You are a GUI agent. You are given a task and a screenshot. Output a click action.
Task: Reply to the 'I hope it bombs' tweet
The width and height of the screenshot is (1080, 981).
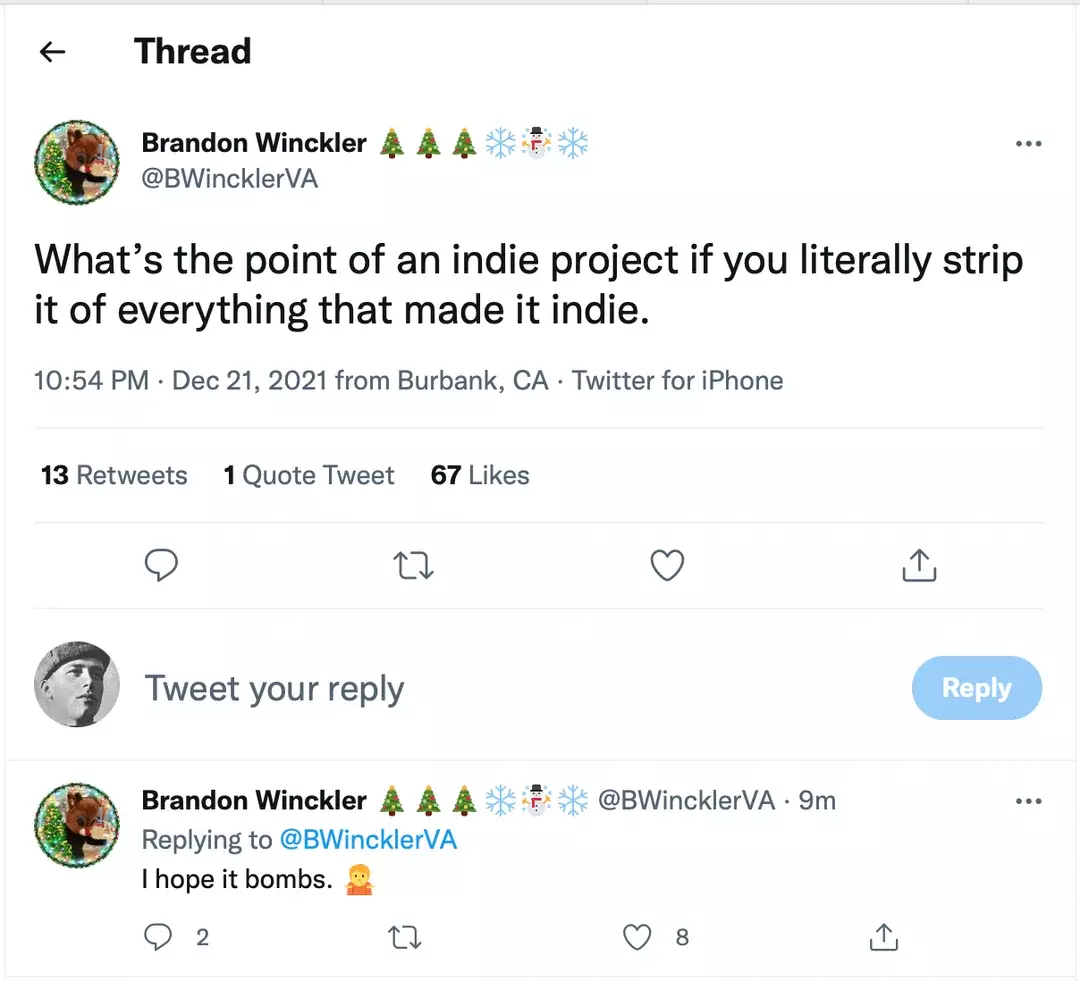[x=158, y=937]
